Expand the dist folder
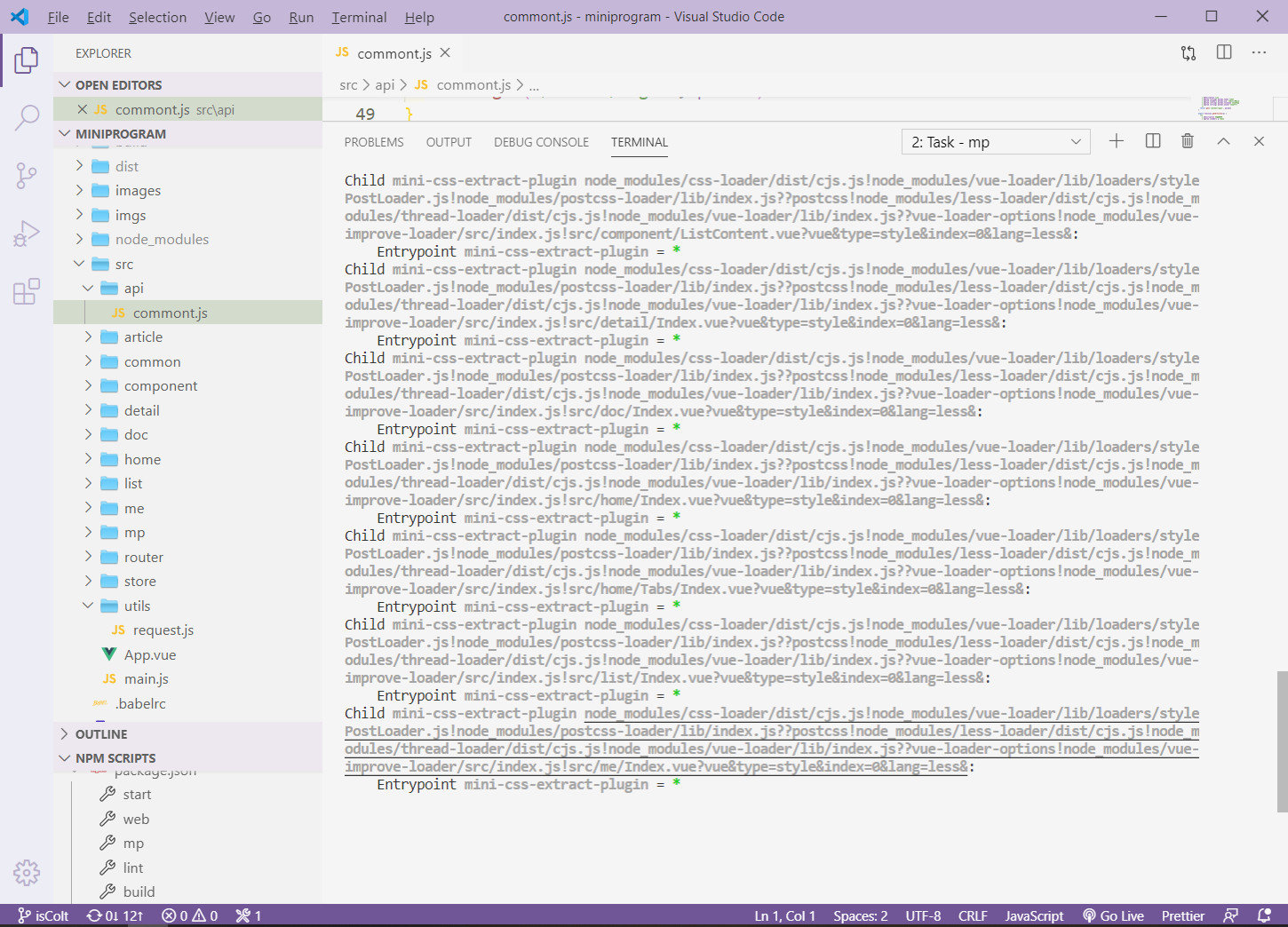The height and width of the screenshot is (927, 1288). point(79,166)
